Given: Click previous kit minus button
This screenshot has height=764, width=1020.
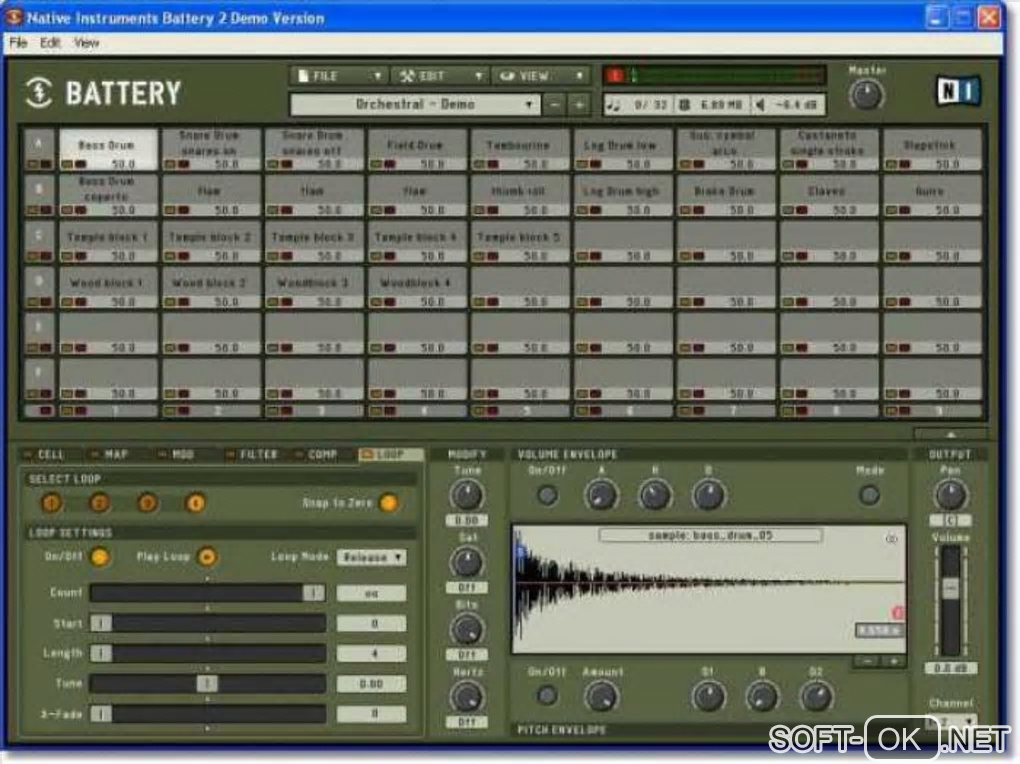Looking at the screenshot, I should (554, 104).
